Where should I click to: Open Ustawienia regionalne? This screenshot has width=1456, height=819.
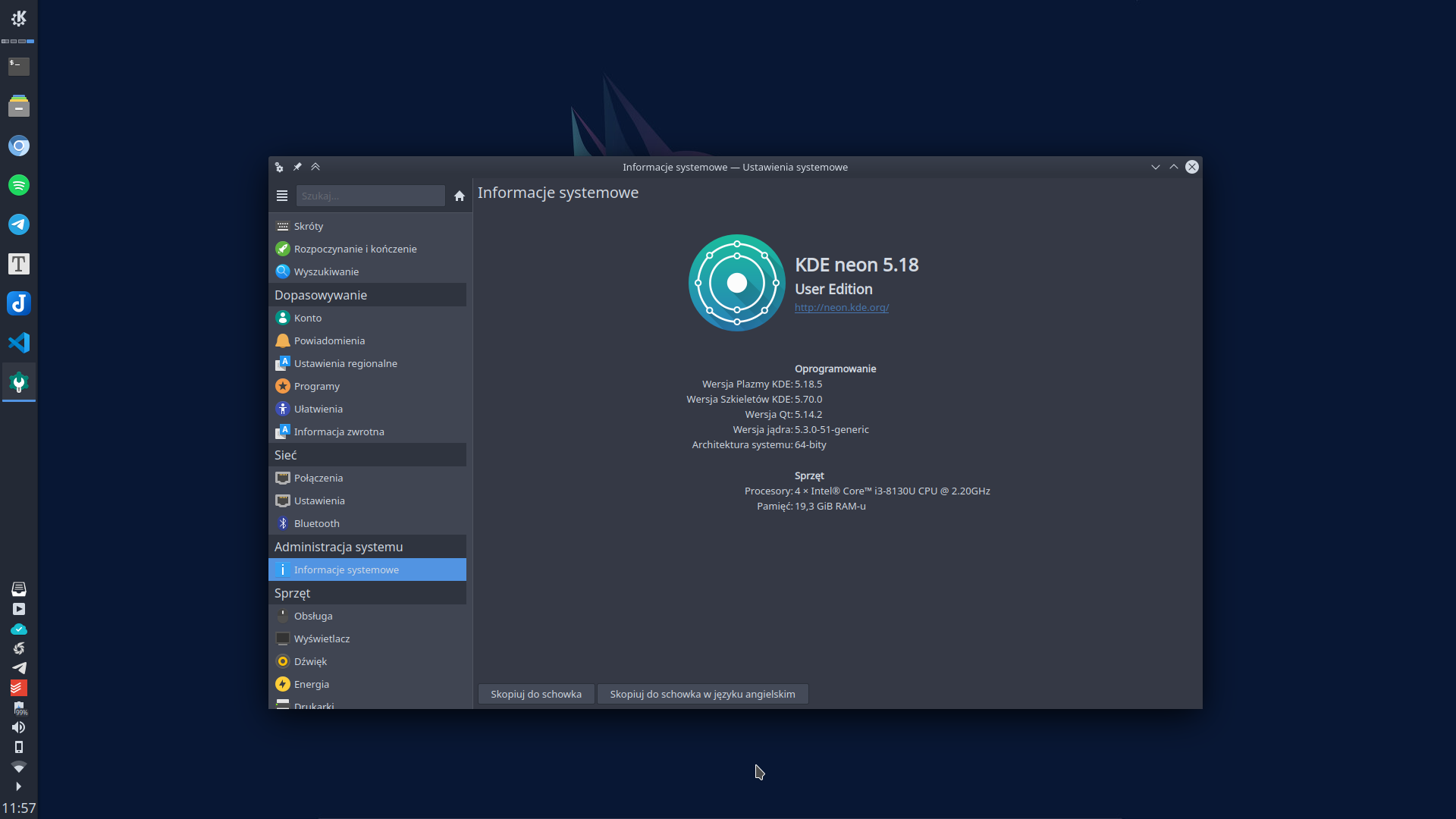pos(367,363)
